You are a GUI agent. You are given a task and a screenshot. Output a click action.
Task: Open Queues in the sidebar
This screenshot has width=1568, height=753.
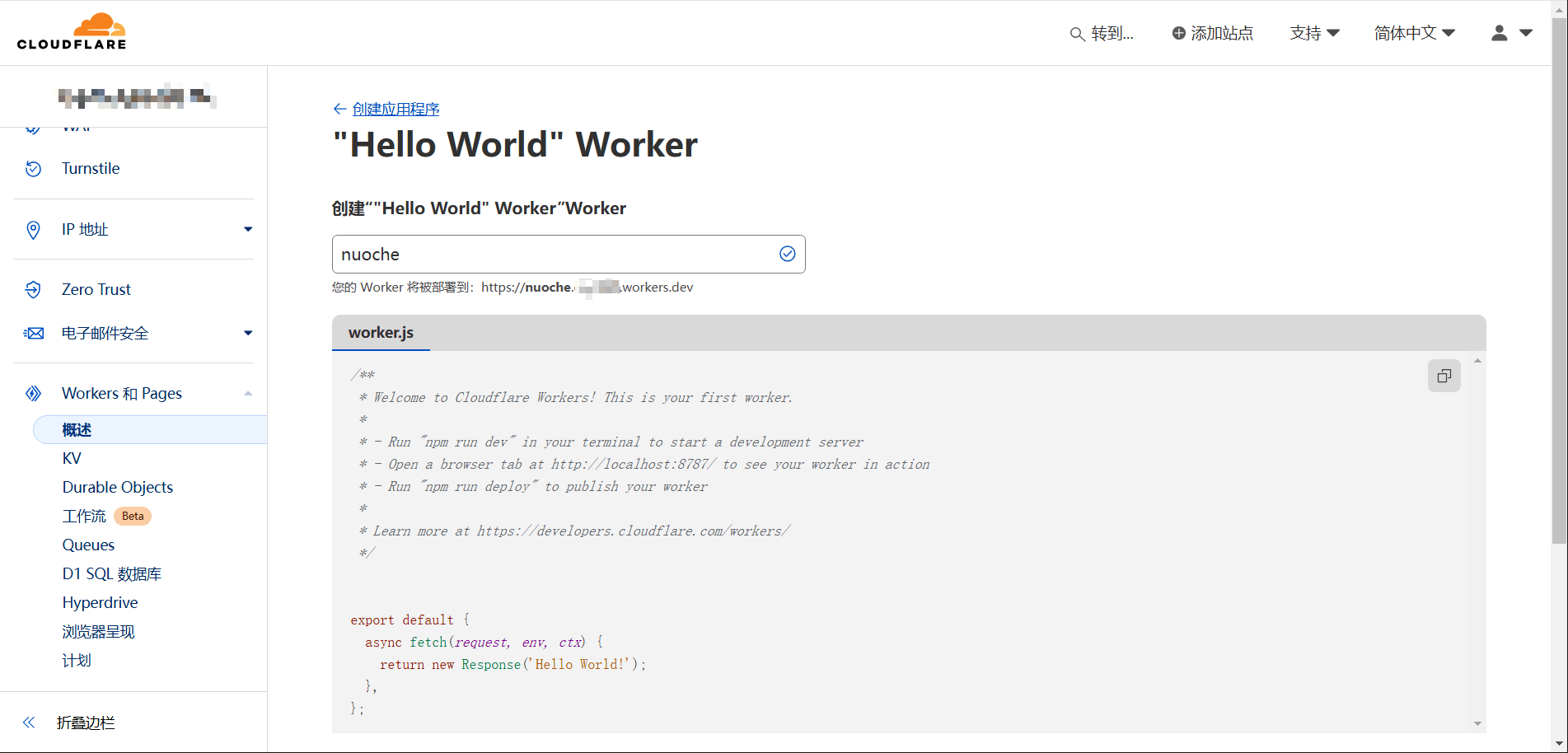tap(88, 545)
